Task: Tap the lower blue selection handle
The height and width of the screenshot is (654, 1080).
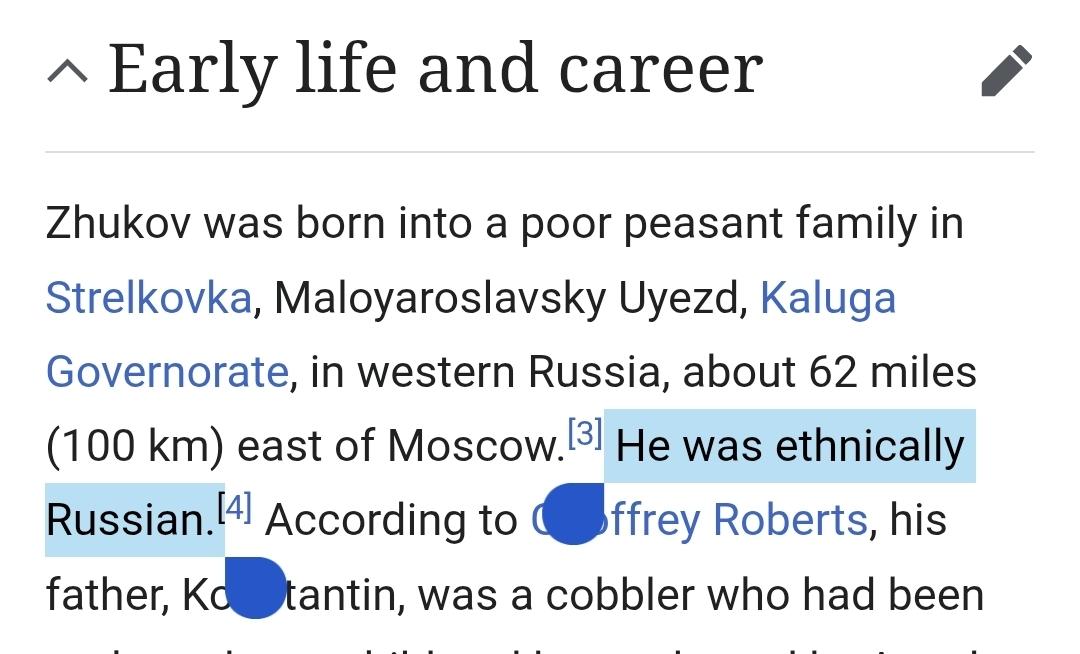Action: click(255, 588)
